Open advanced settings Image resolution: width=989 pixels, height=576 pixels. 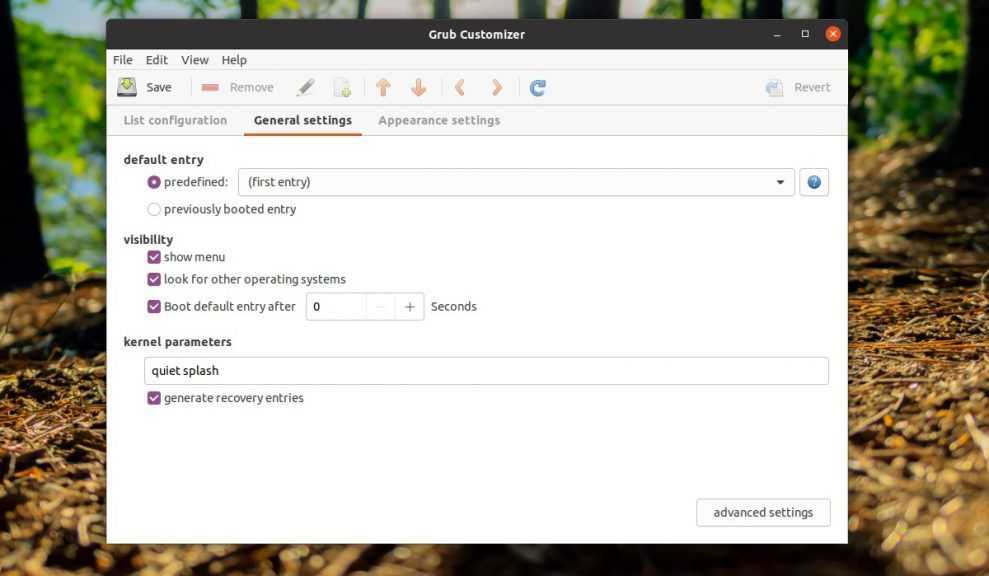point(763,512)
